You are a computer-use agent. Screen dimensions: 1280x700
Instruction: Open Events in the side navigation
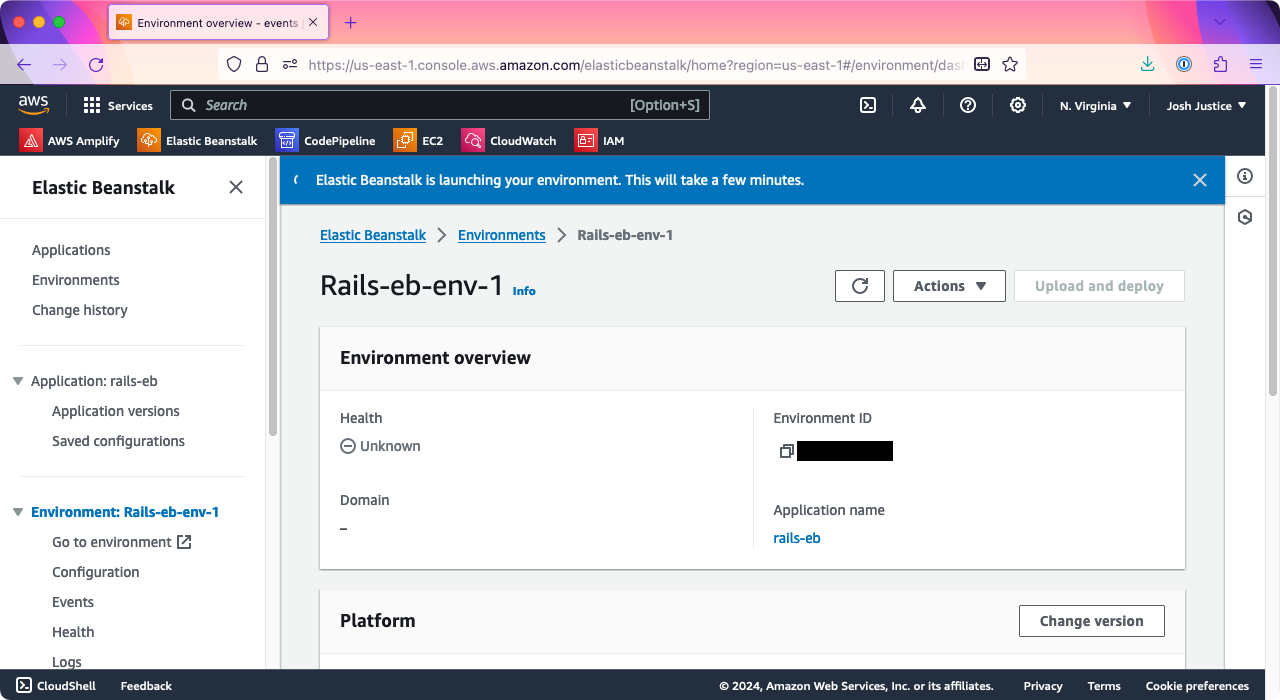click(x=73, y=602)
